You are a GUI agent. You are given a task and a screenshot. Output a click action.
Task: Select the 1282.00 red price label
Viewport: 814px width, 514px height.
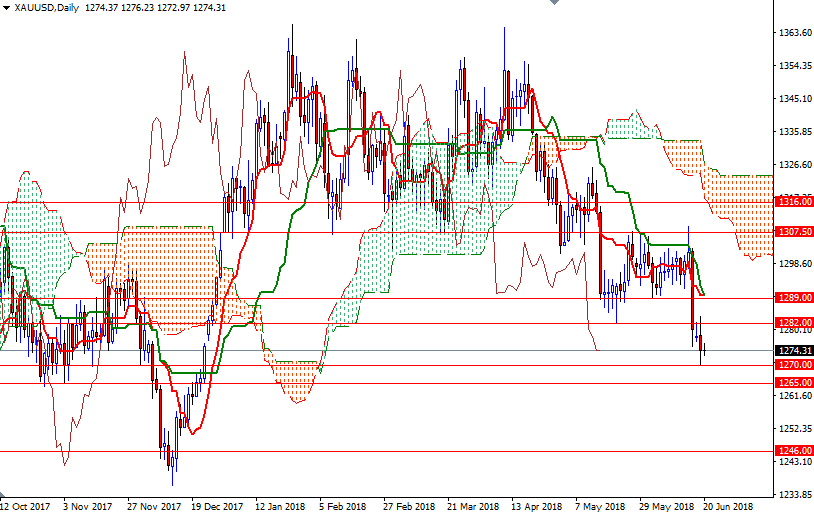coord(792,323)
